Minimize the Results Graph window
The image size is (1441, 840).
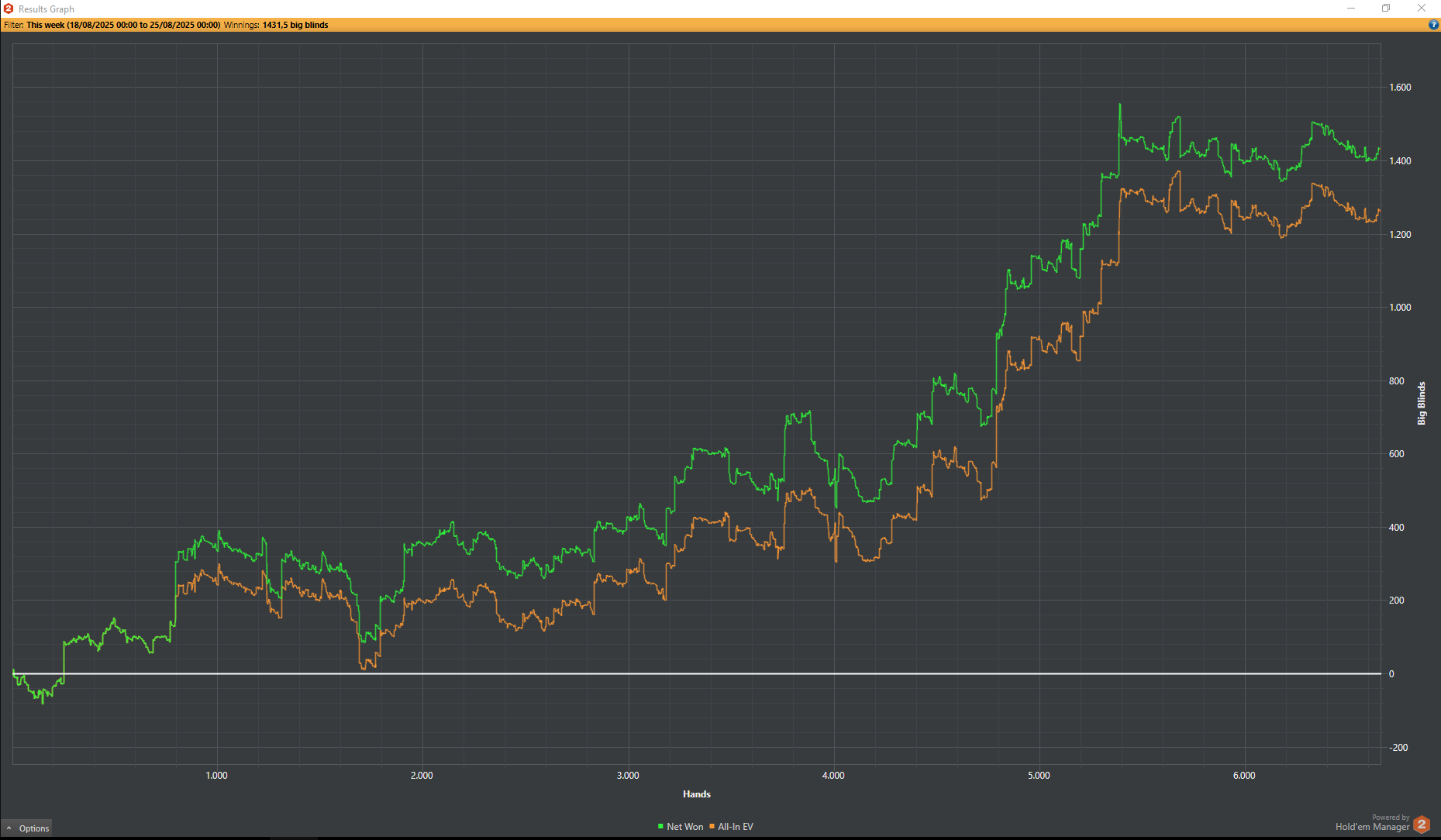[x=1351, y=9]
